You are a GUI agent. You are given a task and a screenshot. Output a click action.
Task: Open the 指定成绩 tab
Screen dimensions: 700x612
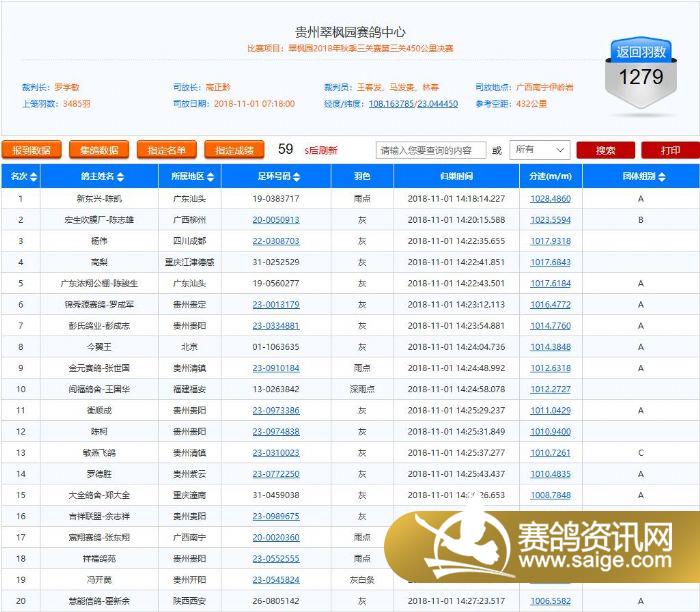(234, 150)
